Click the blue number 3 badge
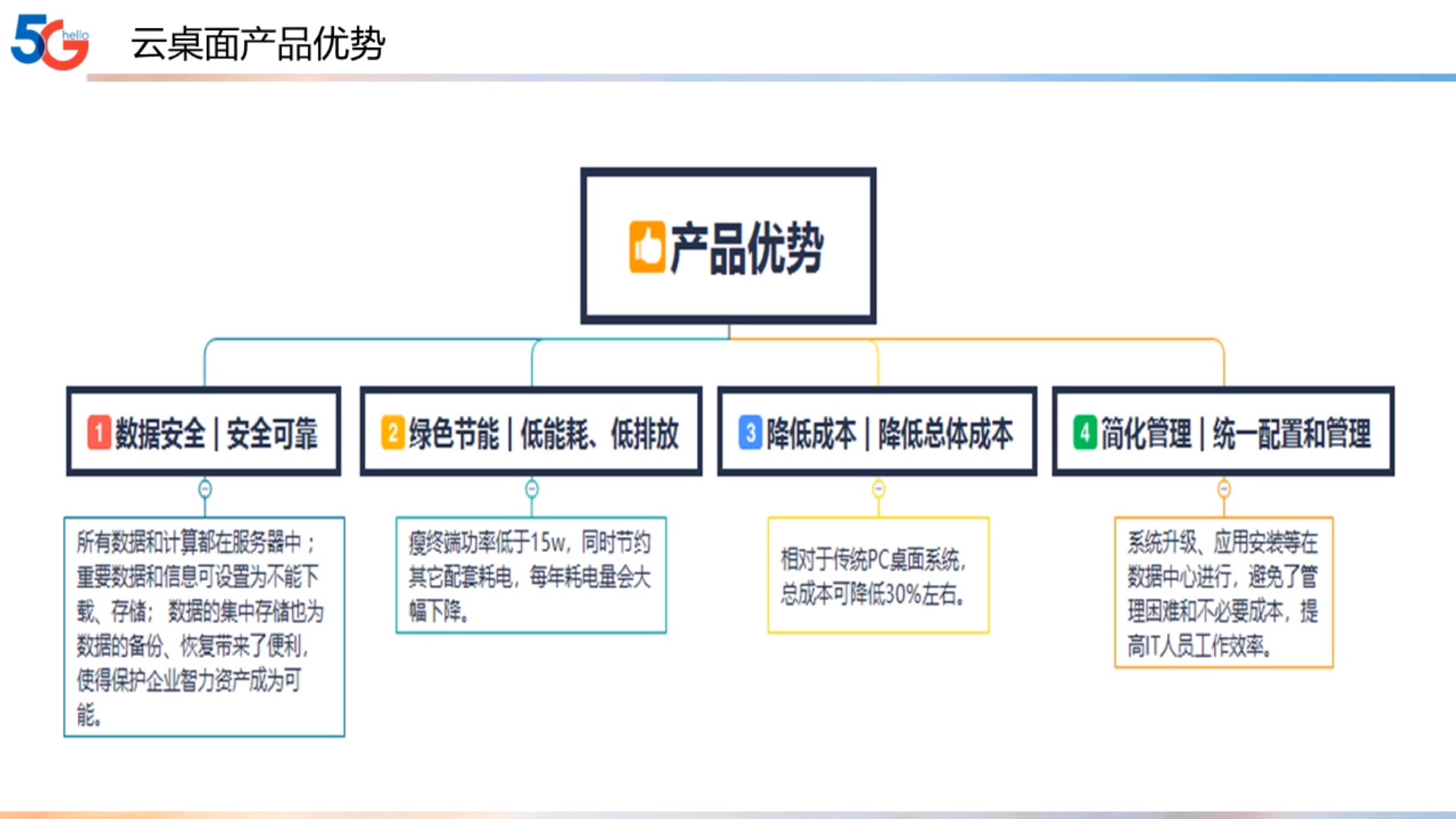Viewport: 1456px width, 819px height. (750, 433)
